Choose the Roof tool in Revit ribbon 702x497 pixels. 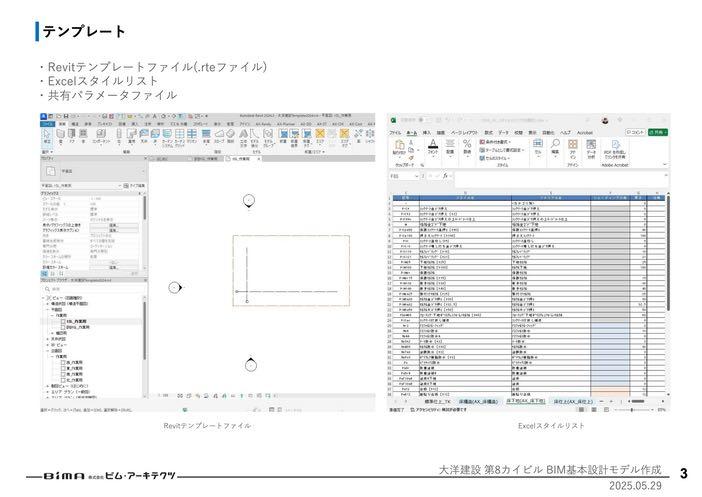coord(132,136)
